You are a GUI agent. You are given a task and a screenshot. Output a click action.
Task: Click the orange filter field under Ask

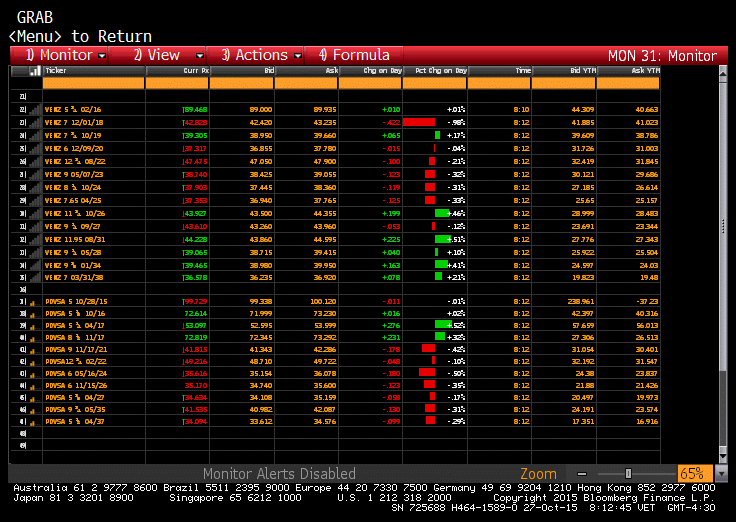point(306,83)
